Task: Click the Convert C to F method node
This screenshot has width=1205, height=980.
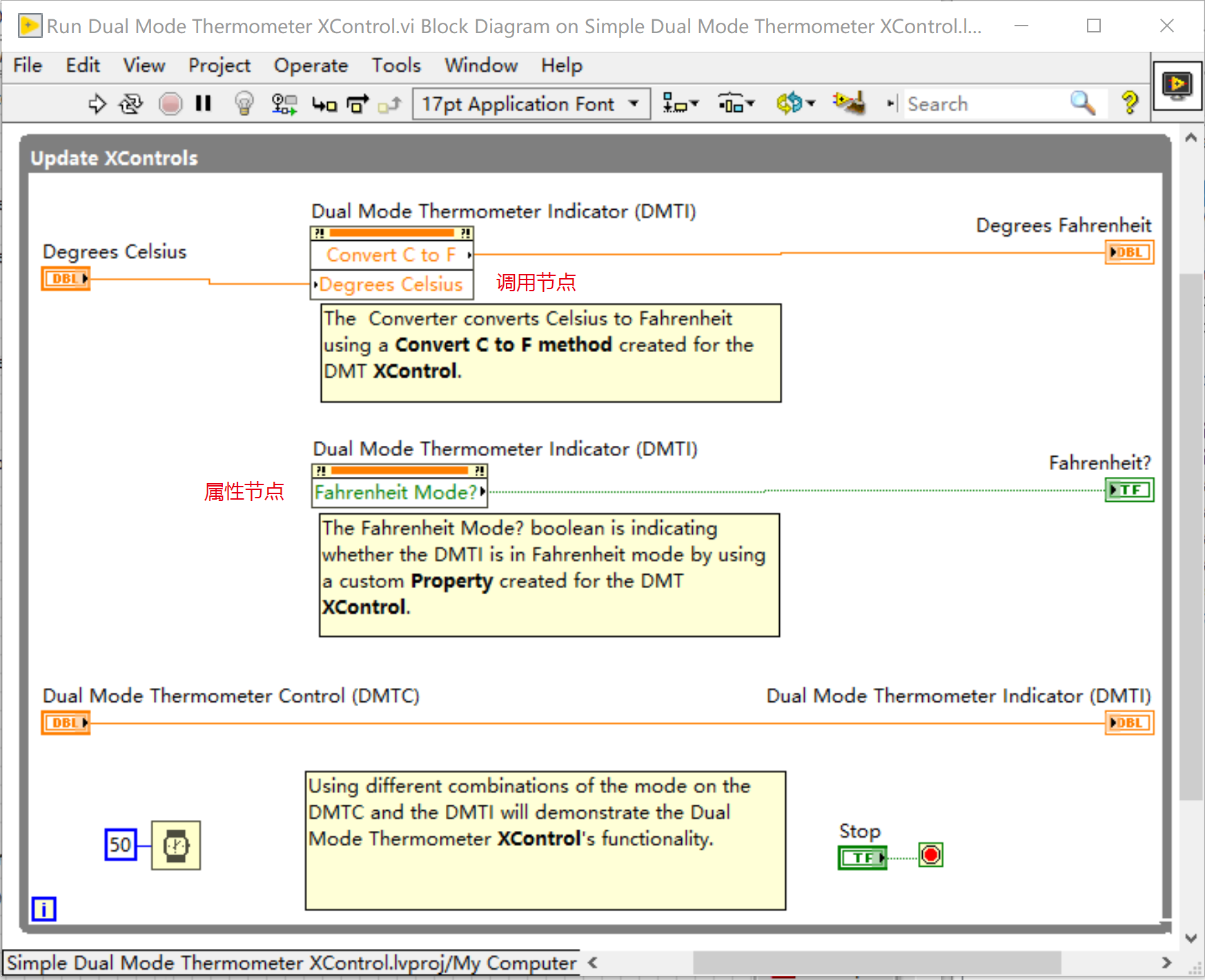Action: click(390, 255)
